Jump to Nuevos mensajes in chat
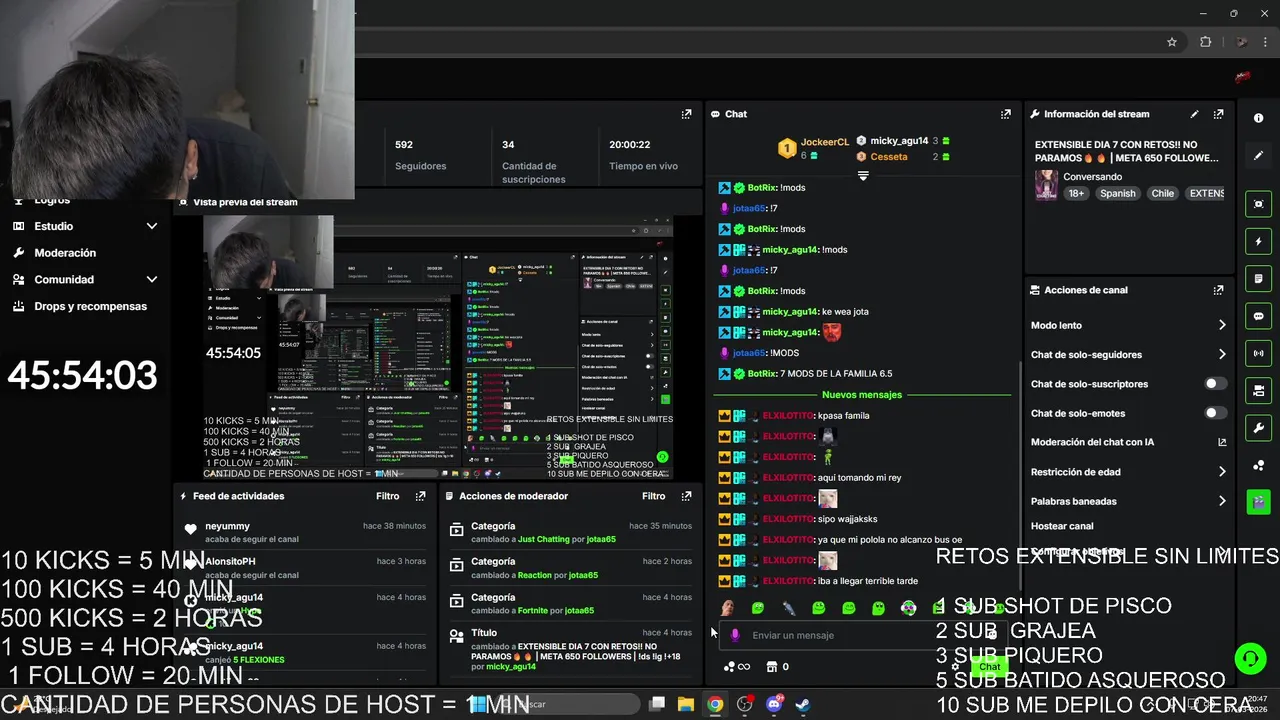1280x720 pixels. 862,395
